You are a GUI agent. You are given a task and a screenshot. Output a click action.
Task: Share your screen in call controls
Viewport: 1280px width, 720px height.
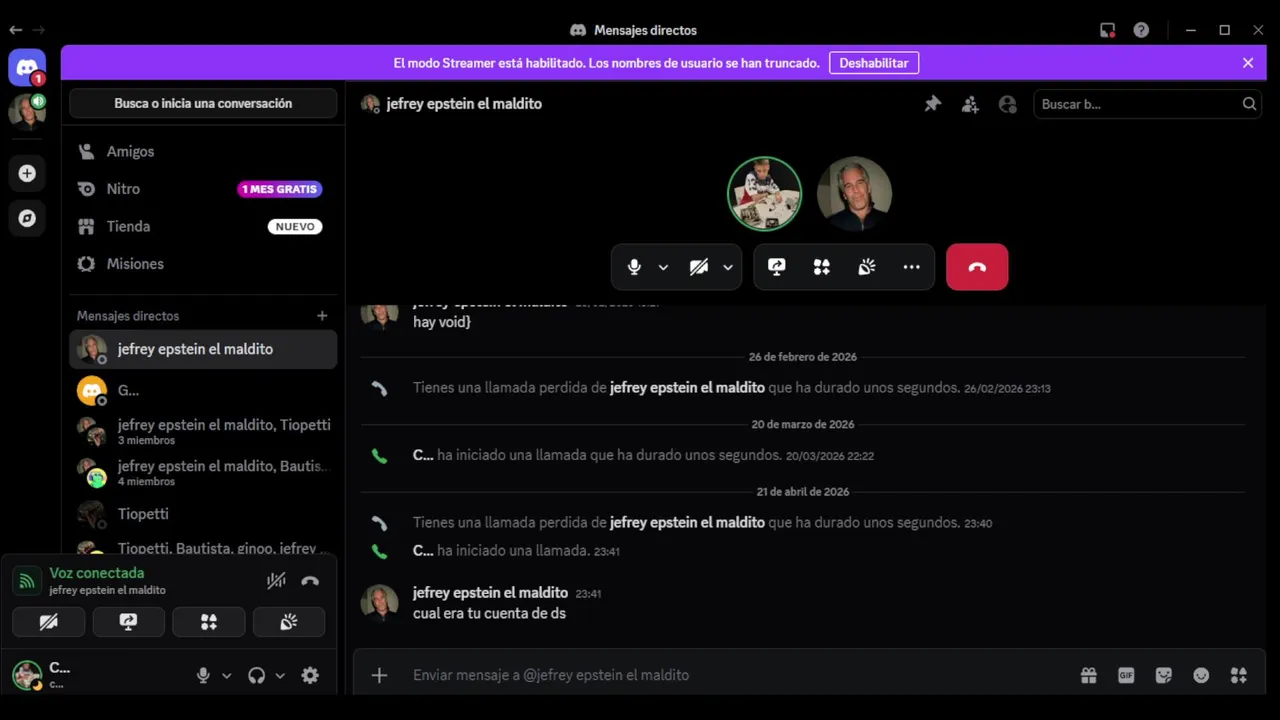pyautogui.click(x=777, y=267)
